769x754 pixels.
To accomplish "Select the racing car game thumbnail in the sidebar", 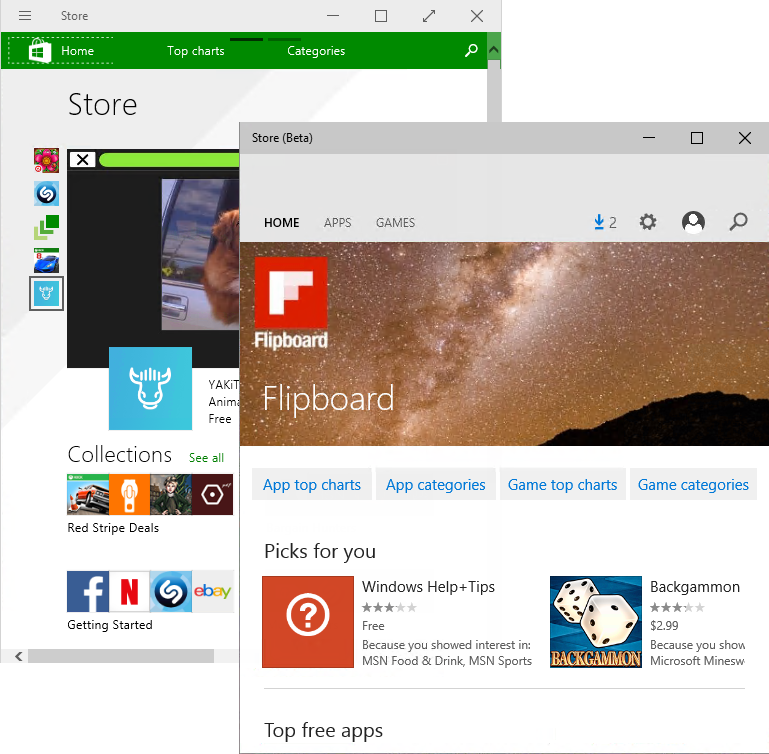I will coord(47,260).
